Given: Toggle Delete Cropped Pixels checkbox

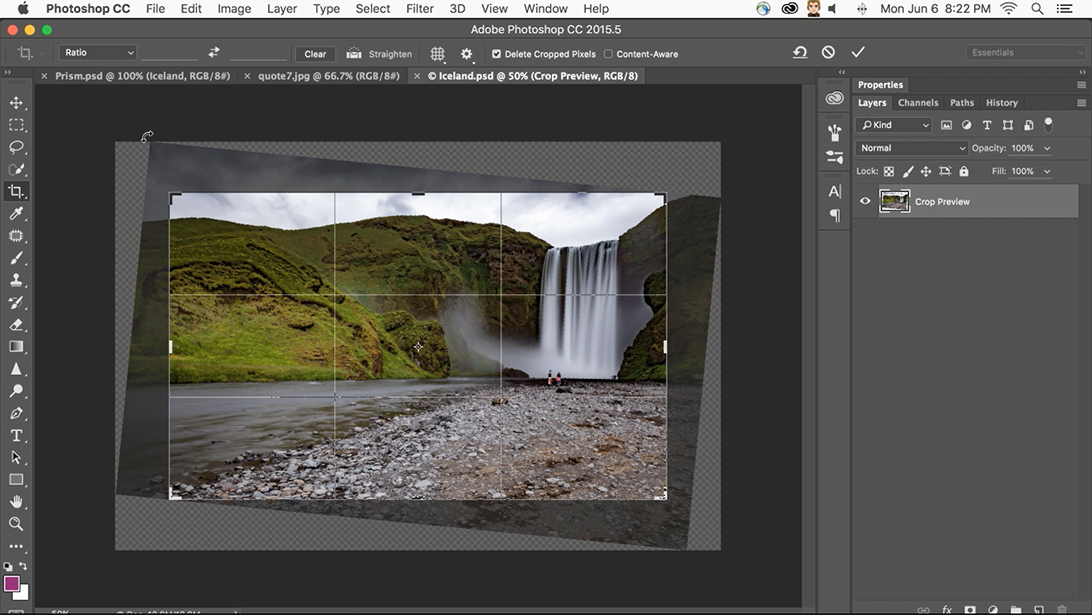Looking at the screenshot, I should (x=497, y=54).
